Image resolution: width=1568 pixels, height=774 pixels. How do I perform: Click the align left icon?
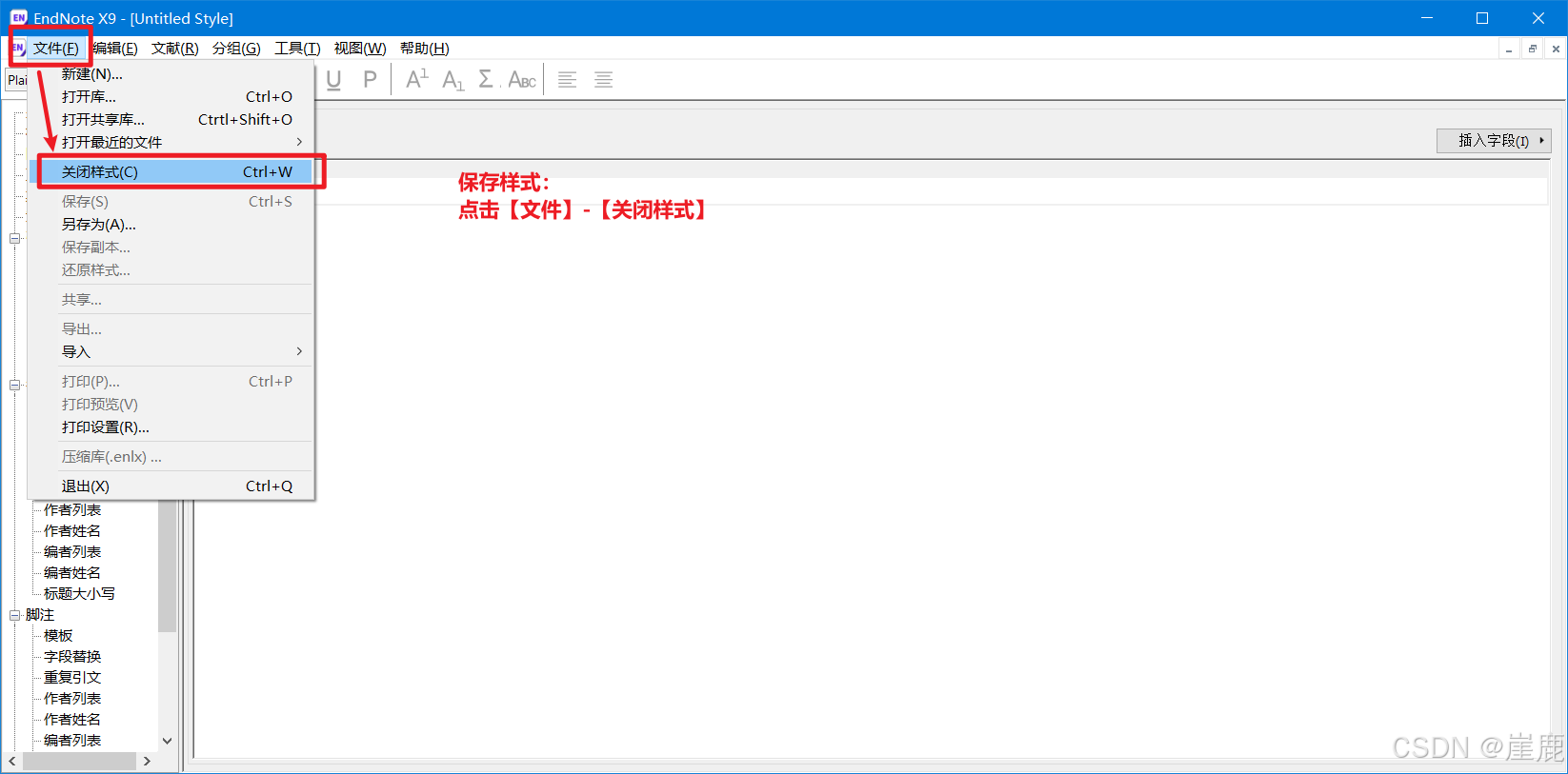tap(567, 80)
